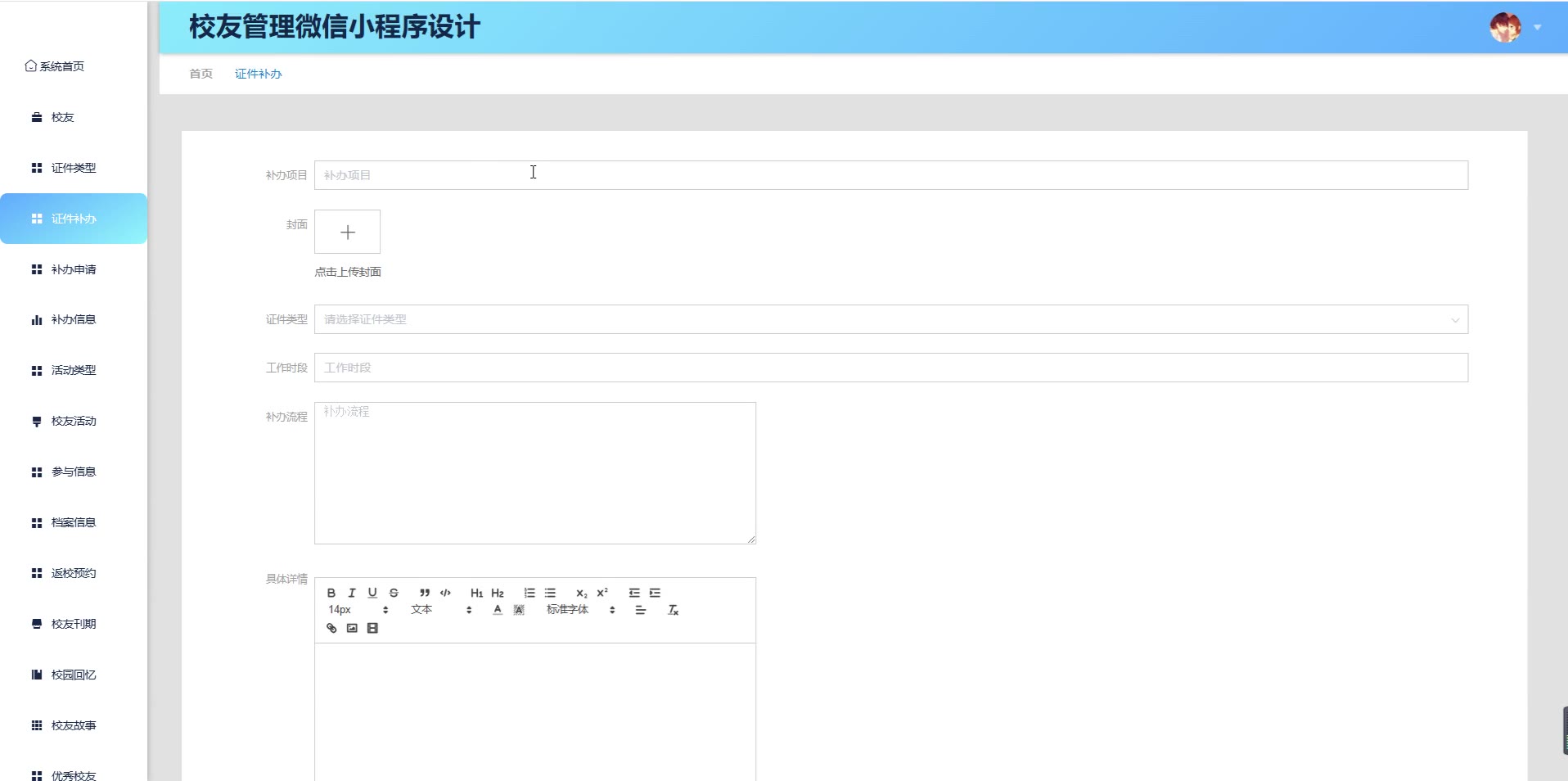The image size is (1568, 781).
Task: Toggle strikethrough formatting in the editor
Action: (x=394, y=593)
